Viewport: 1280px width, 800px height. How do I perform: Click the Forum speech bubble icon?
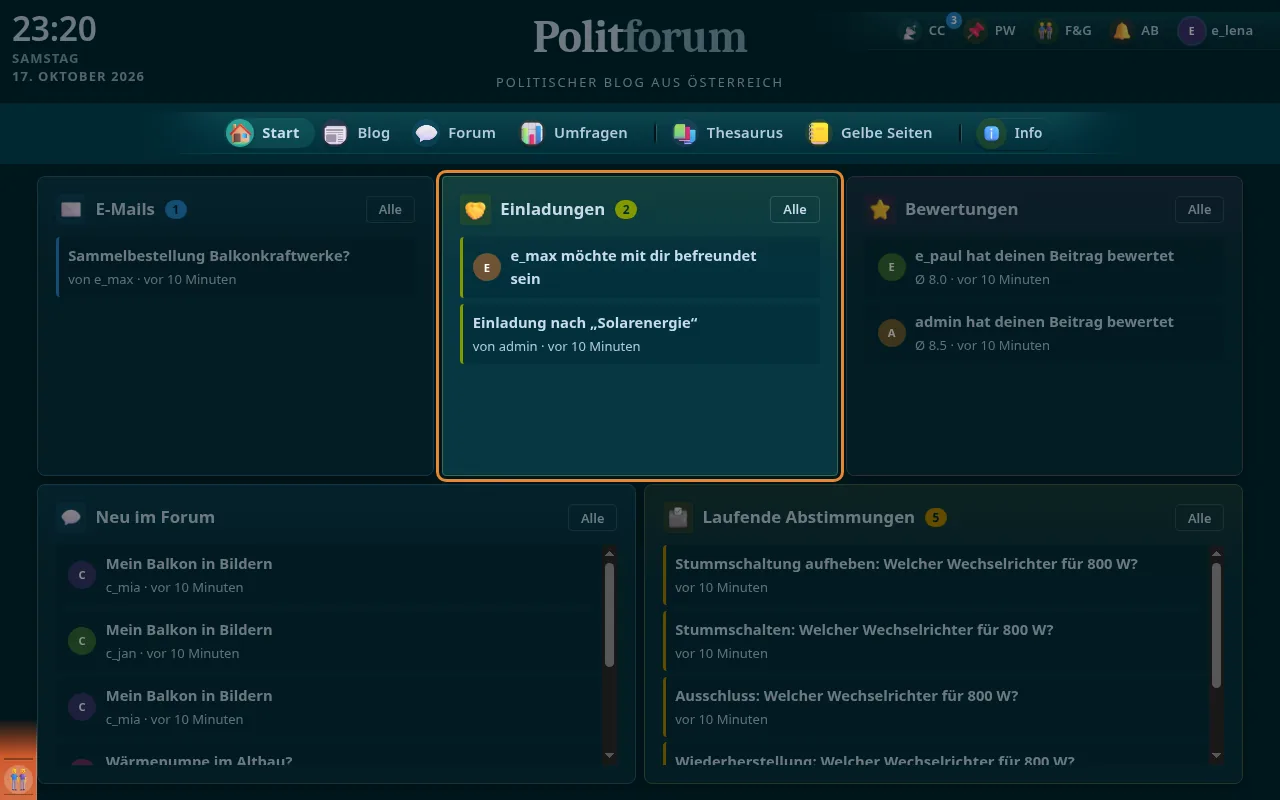tap(427, 133)
